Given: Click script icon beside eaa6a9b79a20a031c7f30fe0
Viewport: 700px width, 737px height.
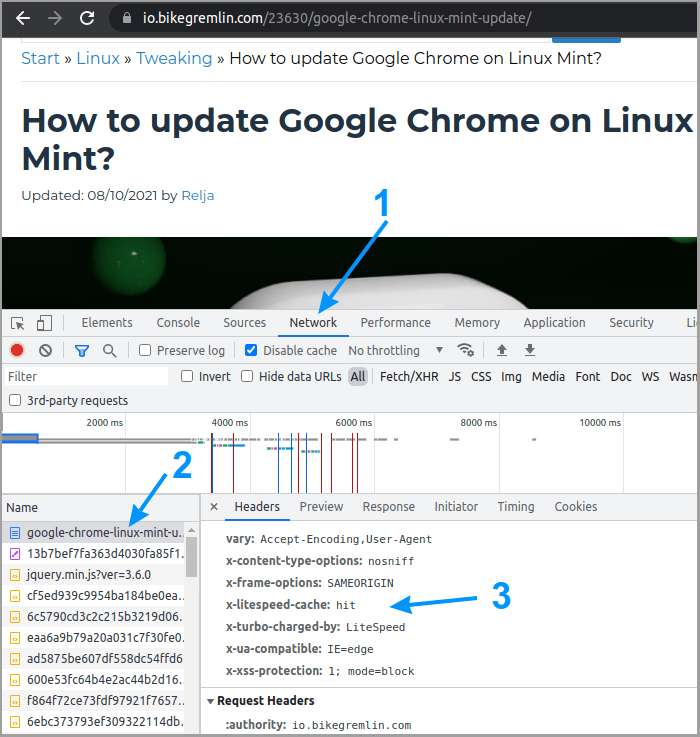Looking at the screenshot, I should coord(15,638).
